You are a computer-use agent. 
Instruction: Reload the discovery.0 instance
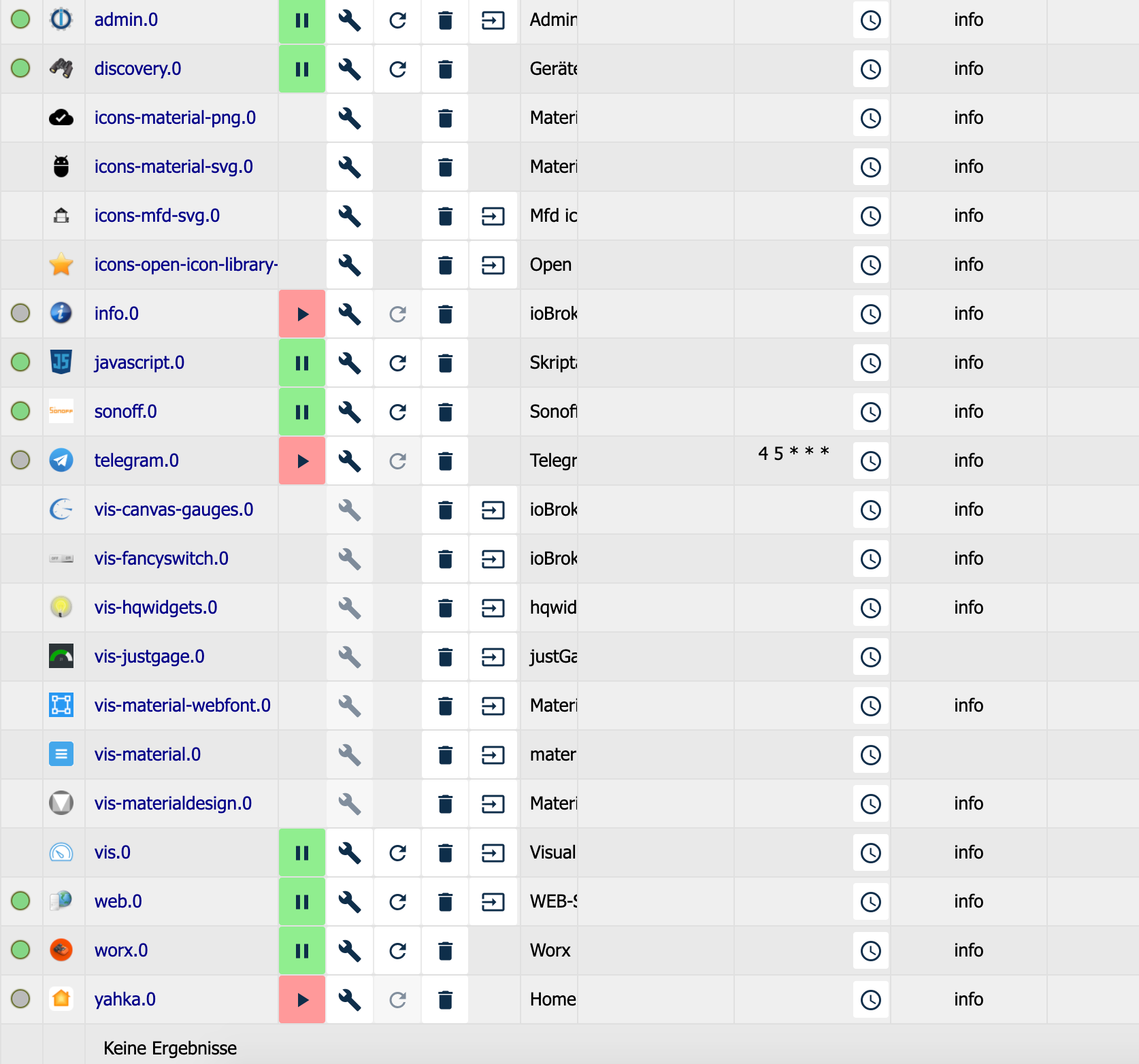coord(397,69)
